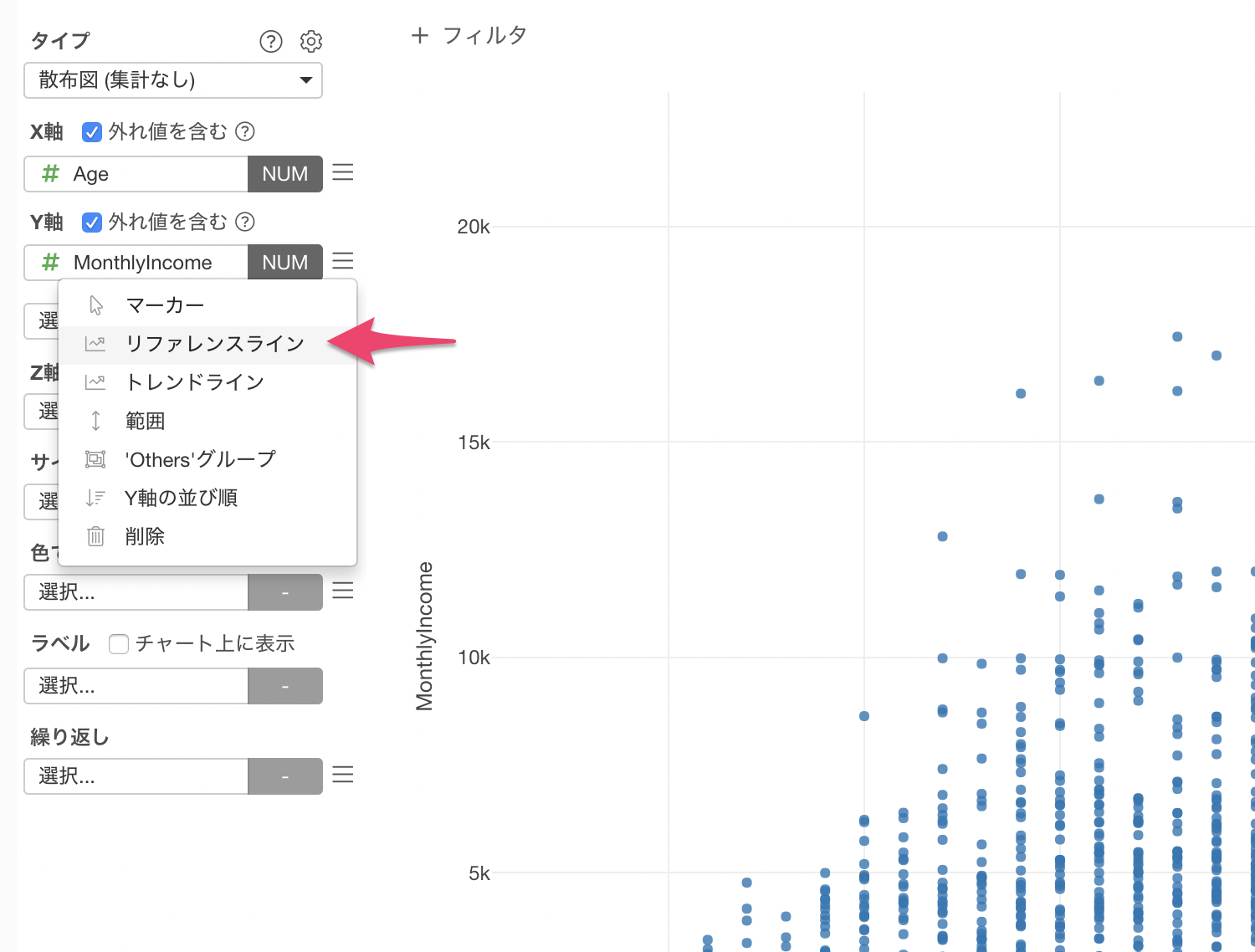Open the 散布図 (集計なし) chart type dropdown
1255x952 pixels.
(173, 80)
